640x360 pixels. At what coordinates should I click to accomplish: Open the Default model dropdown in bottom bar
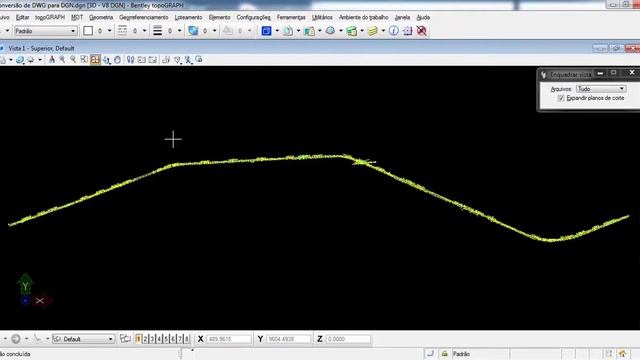coord(83,339)
